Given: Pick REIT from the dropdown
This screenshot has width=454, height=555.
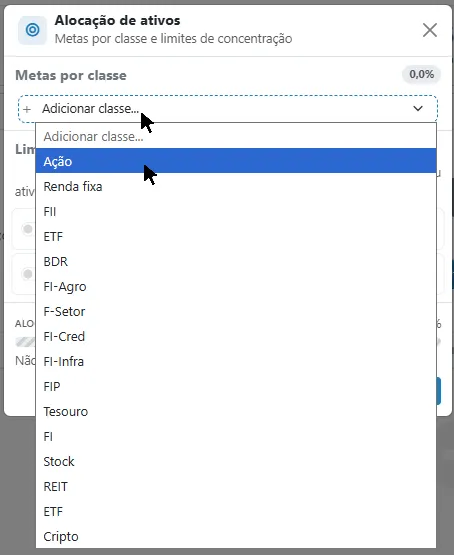Looking at the screenshot, I should pyautogui.click(x=236, y=486).
